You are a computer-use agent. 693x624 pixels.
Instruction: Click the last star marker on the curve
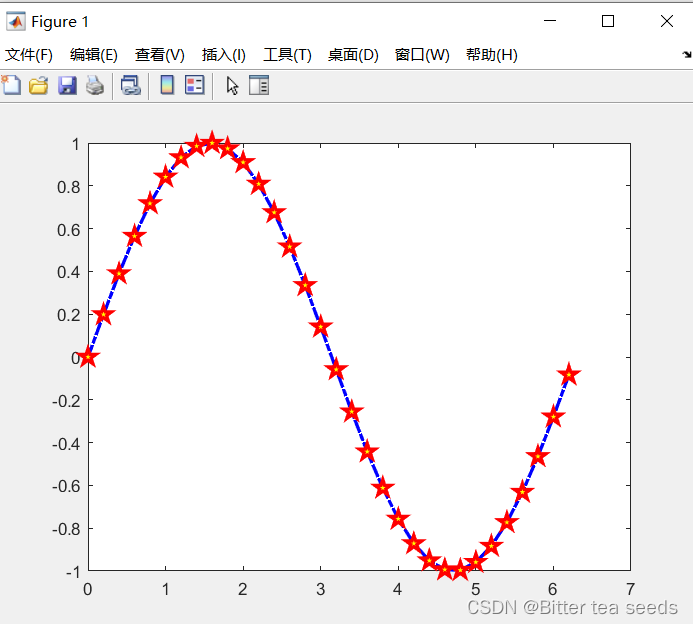[569, 375]
